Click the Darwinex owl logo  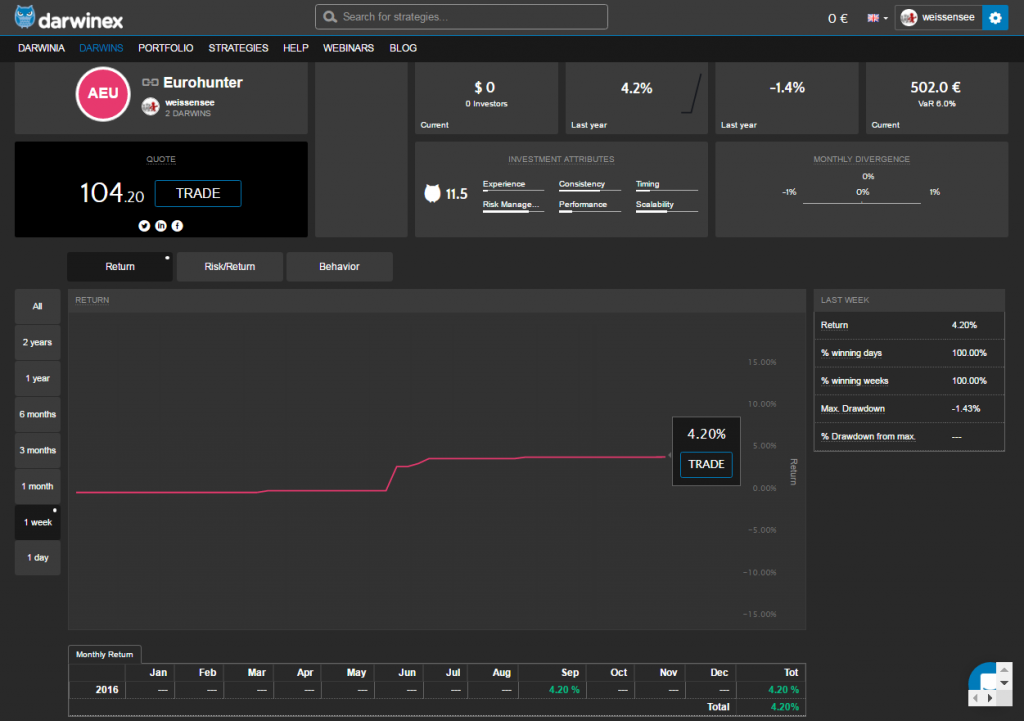point(26,17)
